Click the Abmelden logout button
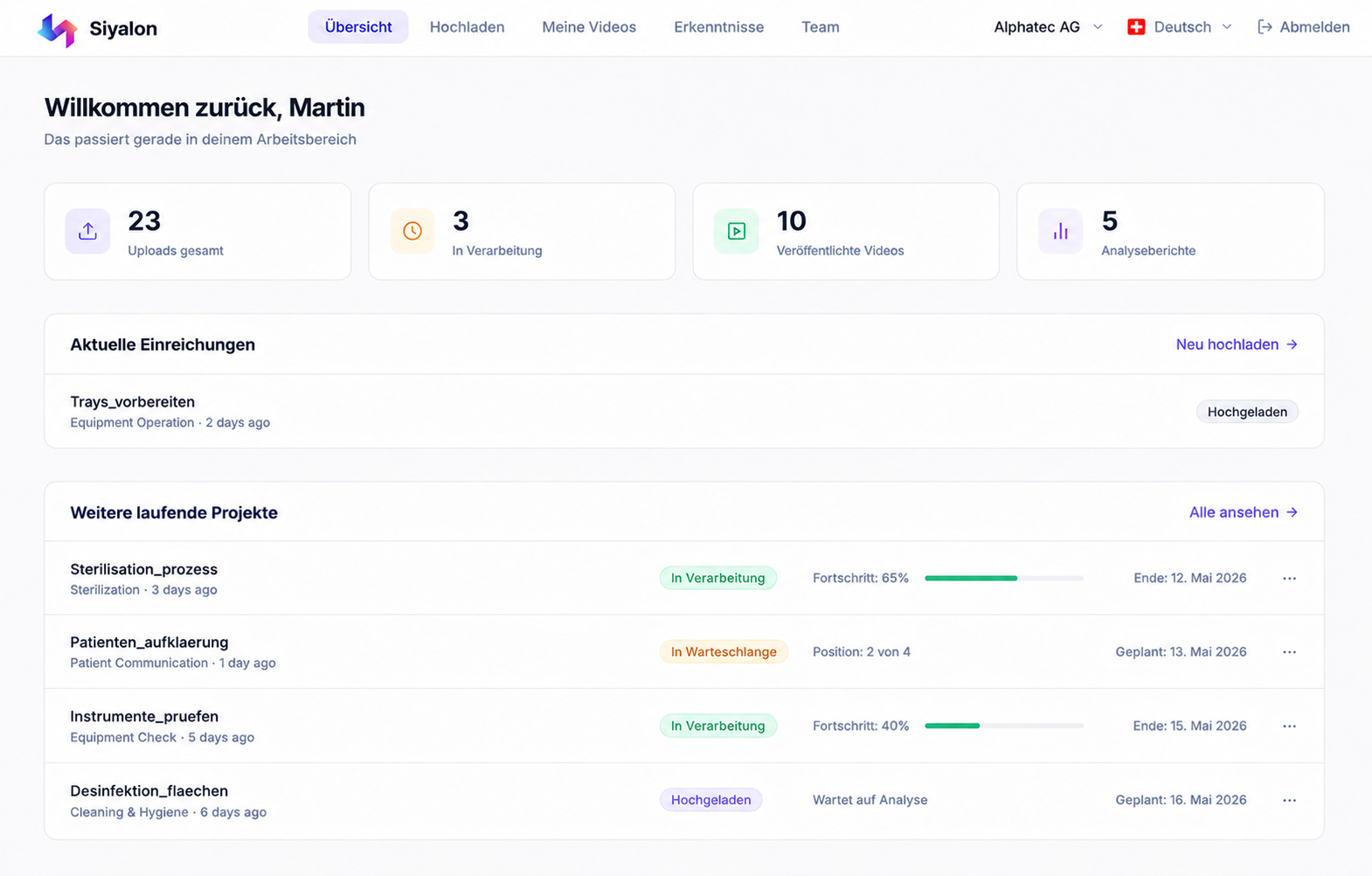Screen dimensions: 1372x876 (x=1303, y=27)
